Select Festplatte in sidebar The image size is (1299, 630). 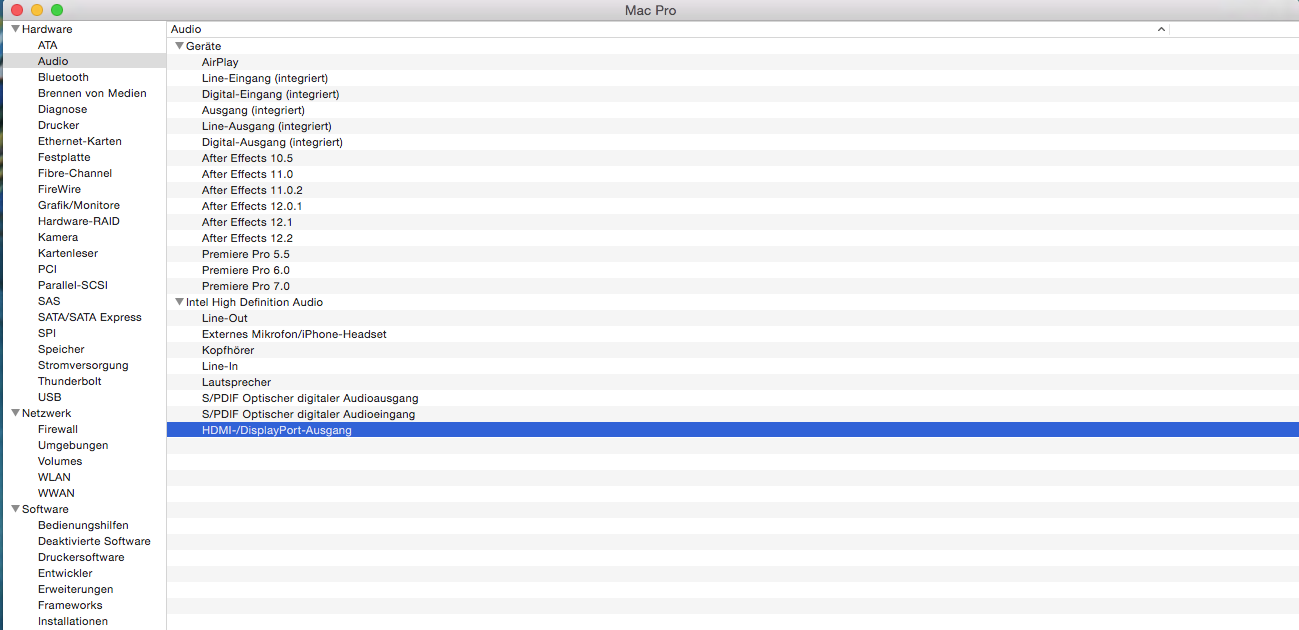coord(64,157)
